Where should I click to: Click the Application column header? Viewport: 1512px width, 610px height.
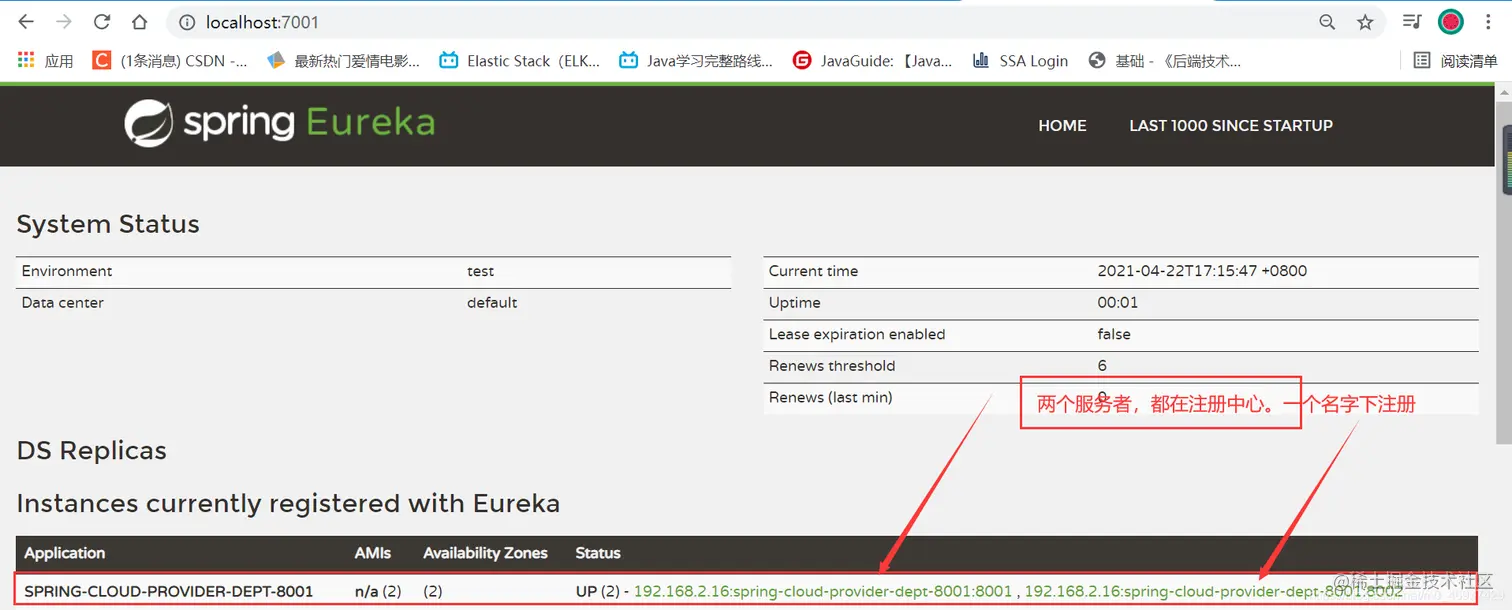point(65,553)
